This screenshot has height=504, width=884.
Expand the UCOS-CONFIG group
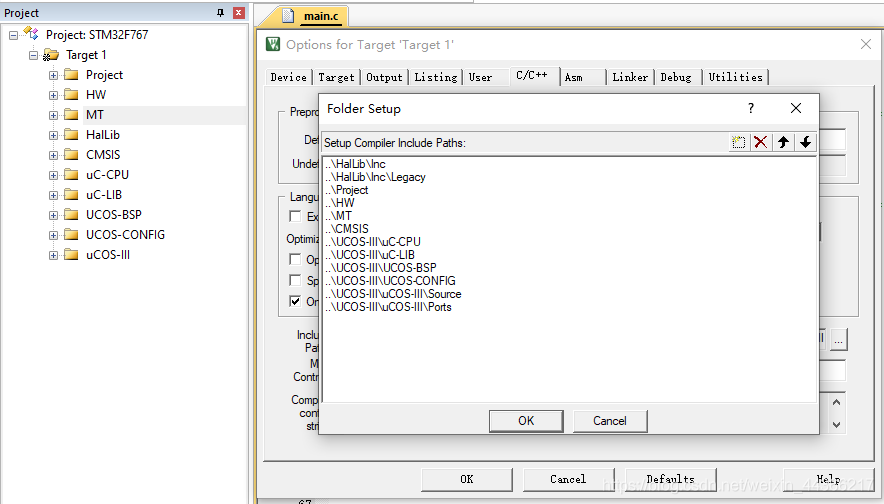point(54,235)
